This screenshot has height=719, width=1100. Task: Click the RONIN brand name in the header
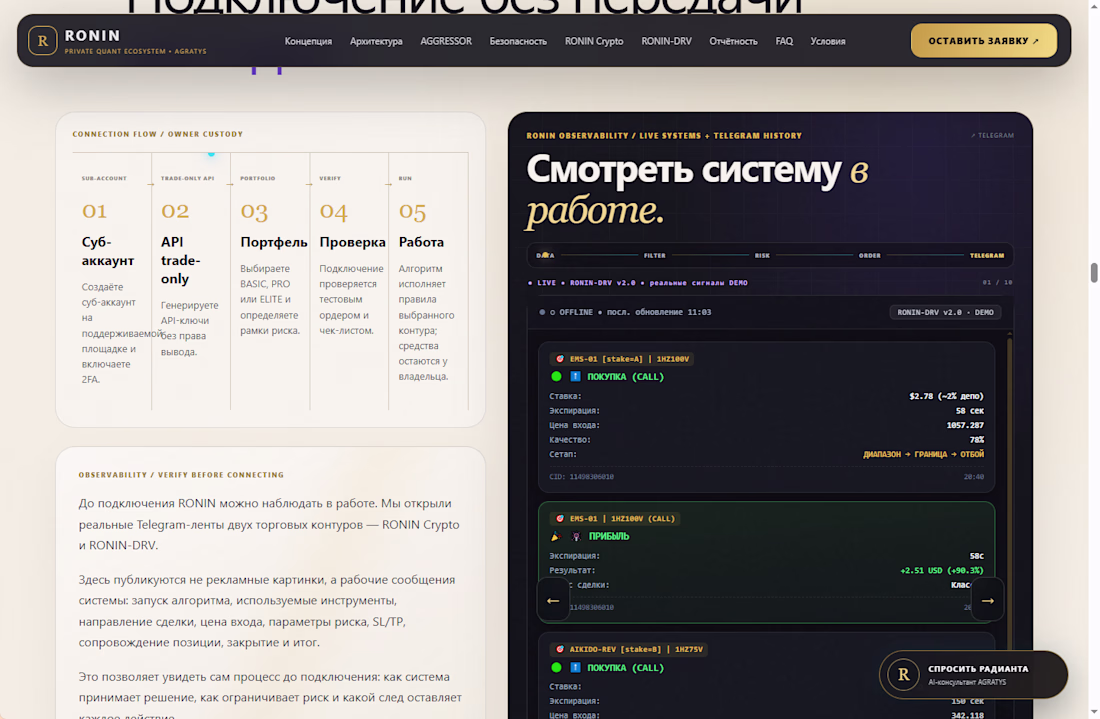tap(93, 35)
